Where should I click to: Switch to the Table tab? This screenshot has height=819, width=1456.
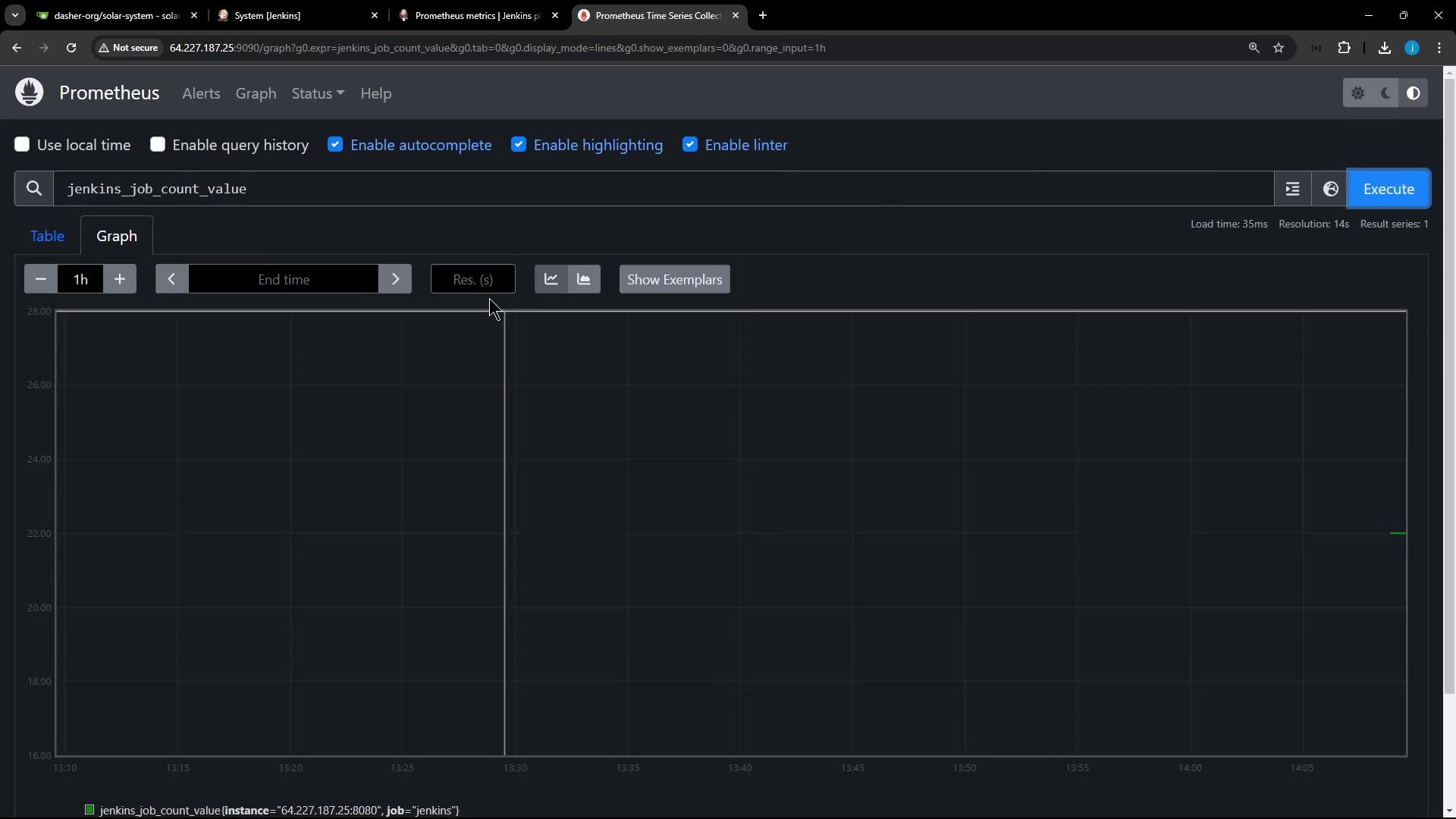[47, 236]
